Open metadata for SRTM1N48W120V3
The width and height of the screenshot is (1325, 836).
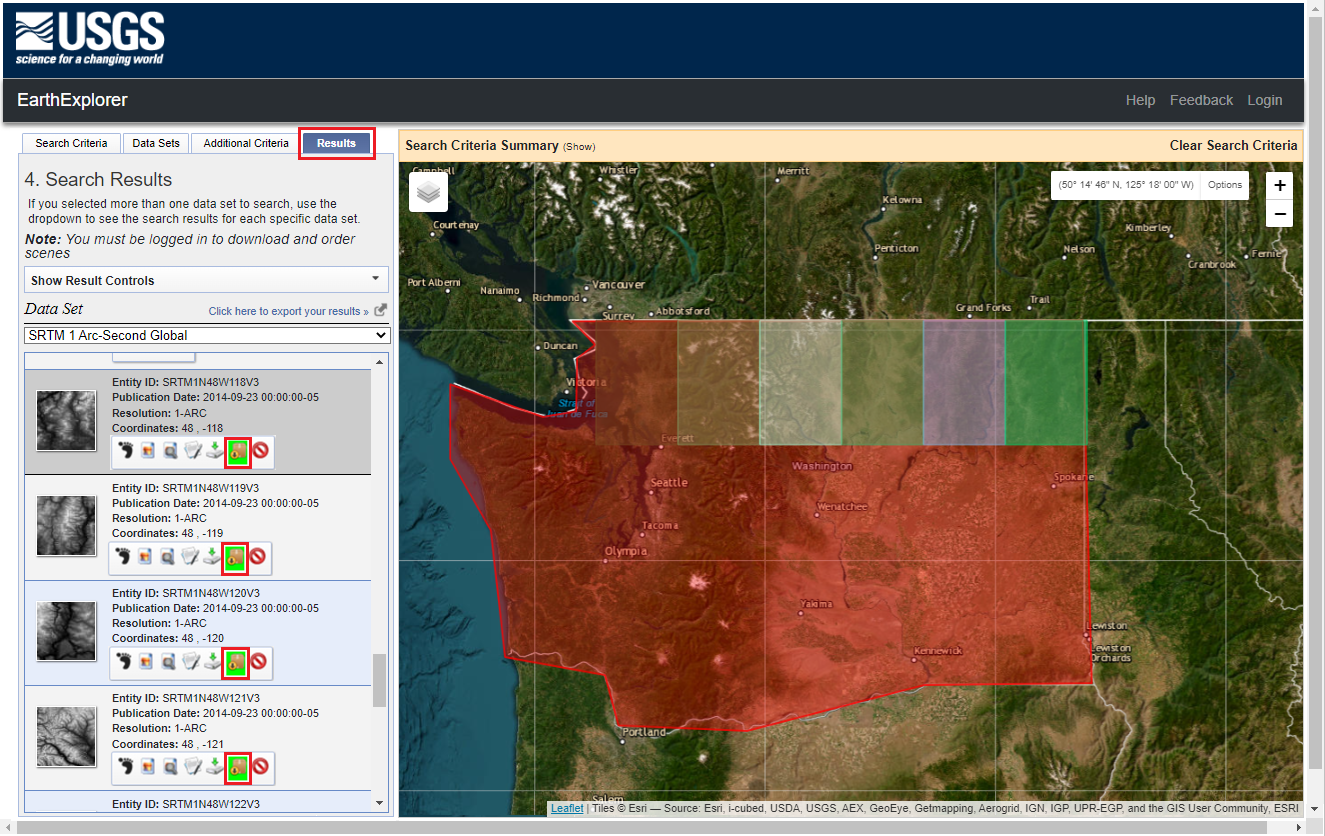pyautogui.click(x=191, y=662)
